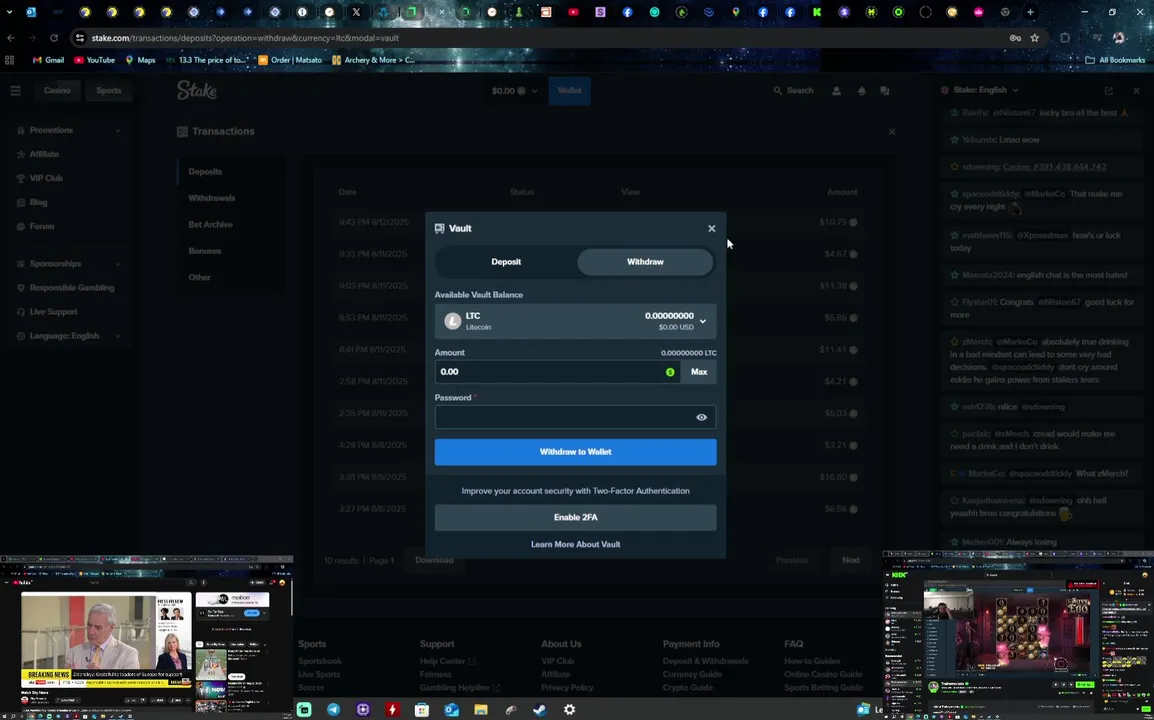Screen dimensions: 1154x720
Task: Open File Explorer from taskbar
Action: (481, 710)
